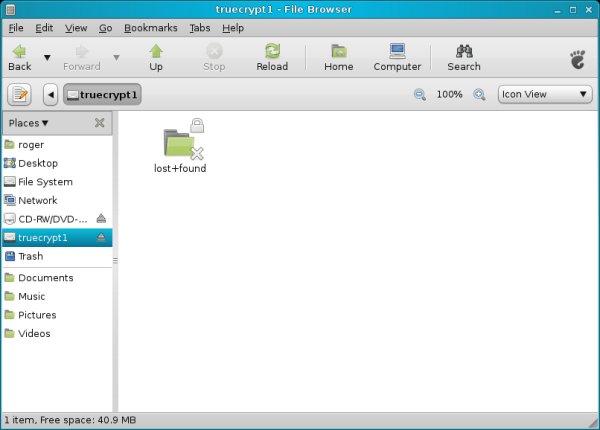Close the Places side pane
This screenshot has height=430, width=600.
coord(99,123)
